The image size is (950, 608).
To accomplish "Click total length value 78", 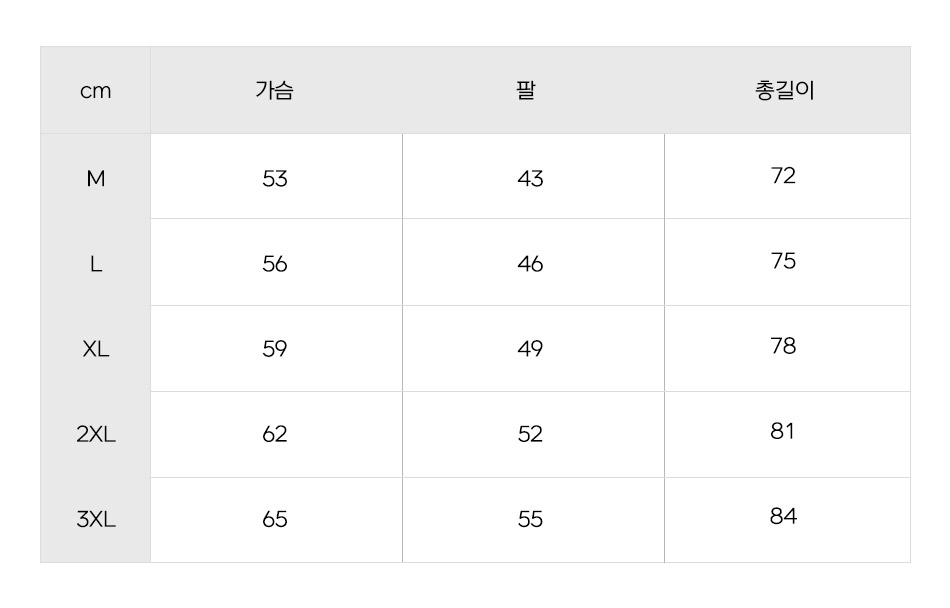I will tap(783, 346).
